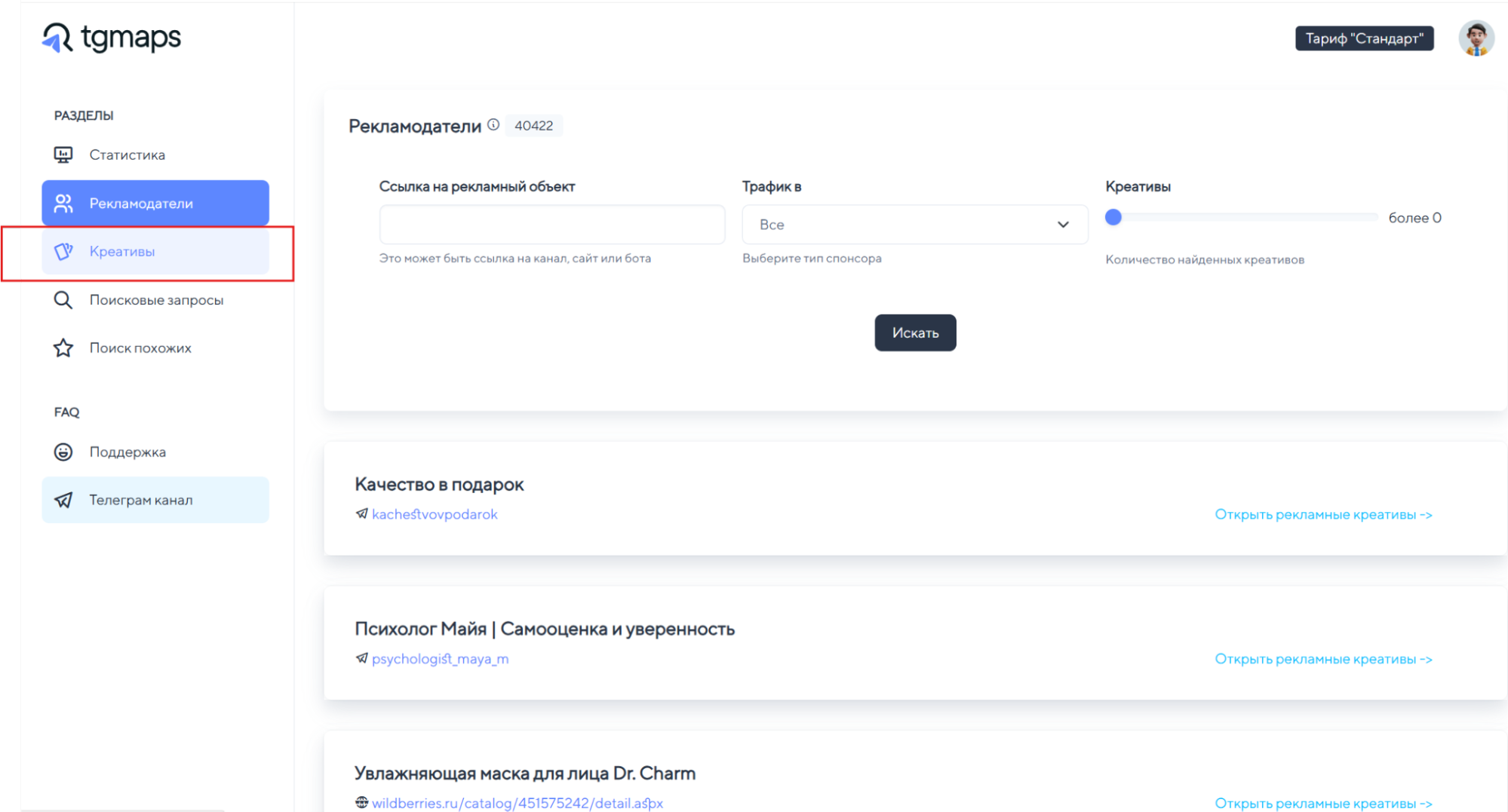
Task: Click the smiley Support icon
Action: [63, 452]
